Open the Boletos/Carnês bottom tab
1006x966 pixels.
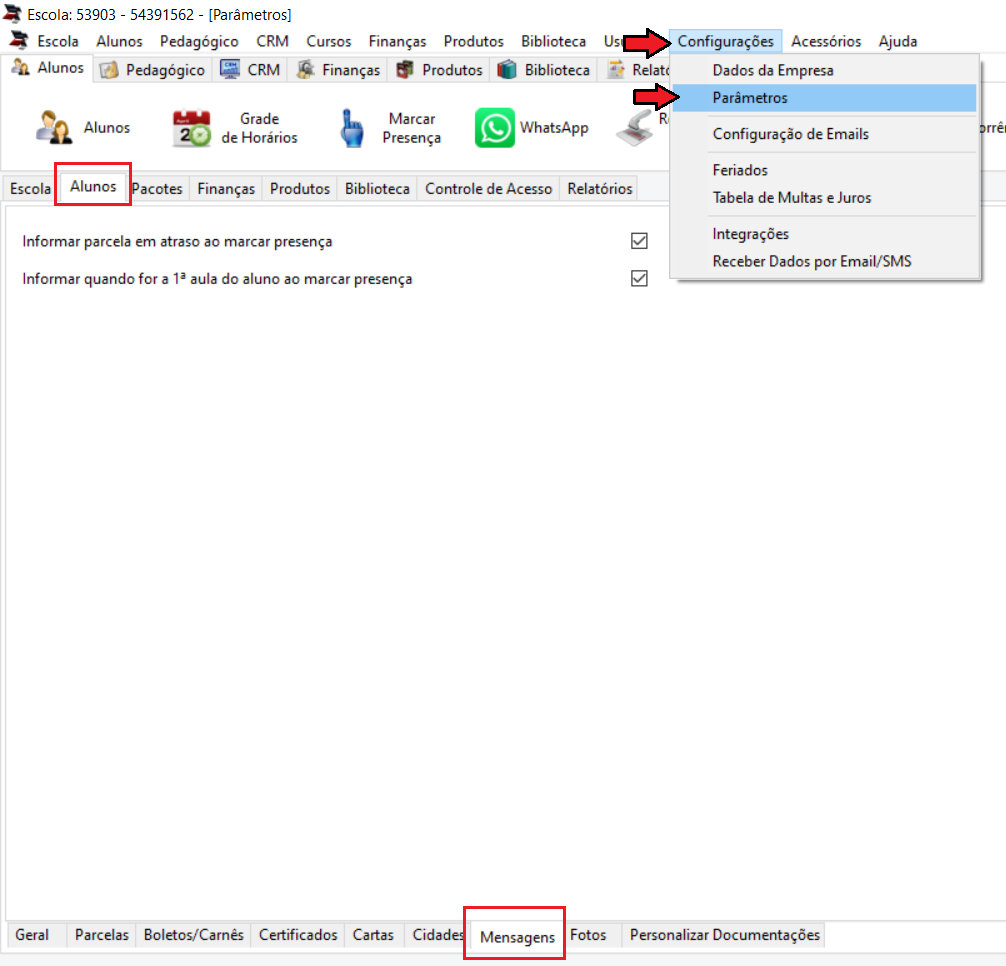[193, 935]
